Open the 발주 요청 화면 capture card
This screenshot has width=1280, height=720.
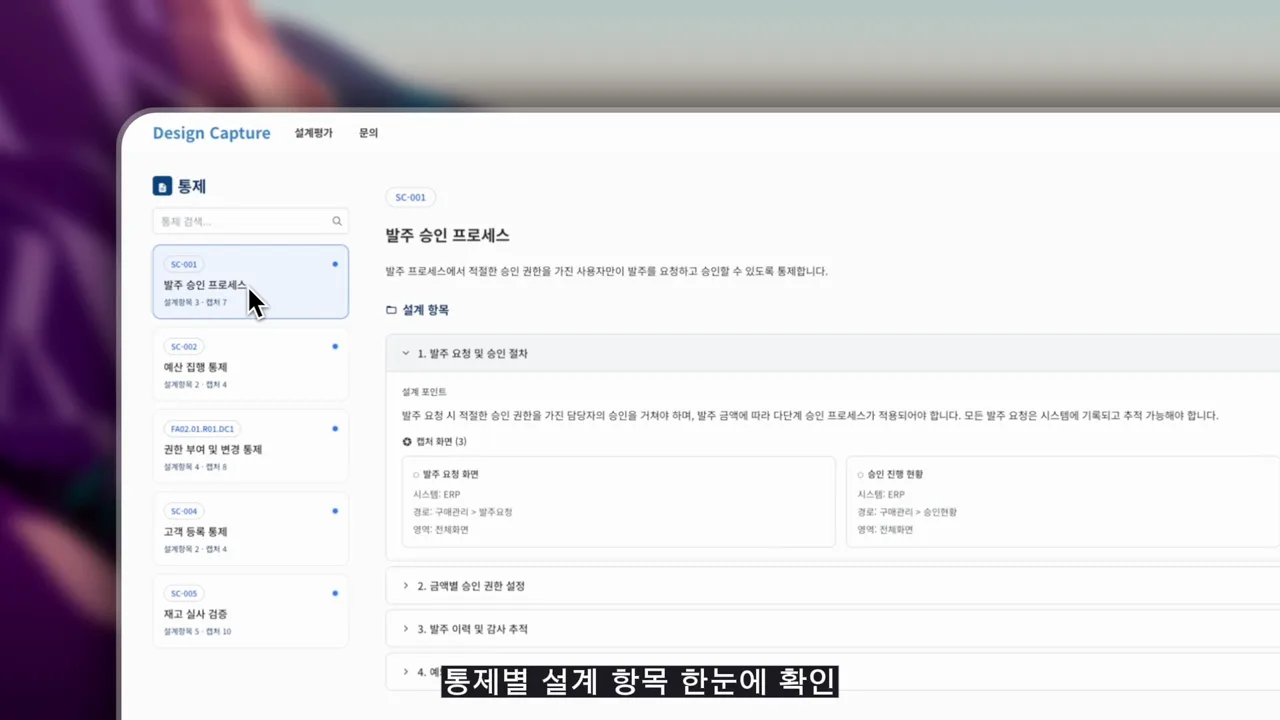pos(618,502)
